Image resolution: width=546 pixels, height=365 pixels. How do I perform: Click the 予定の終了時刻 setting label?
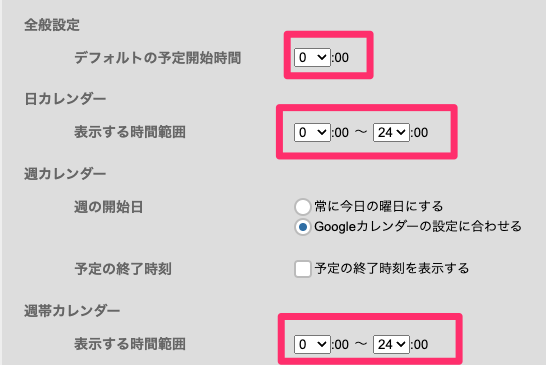(123, 269)
